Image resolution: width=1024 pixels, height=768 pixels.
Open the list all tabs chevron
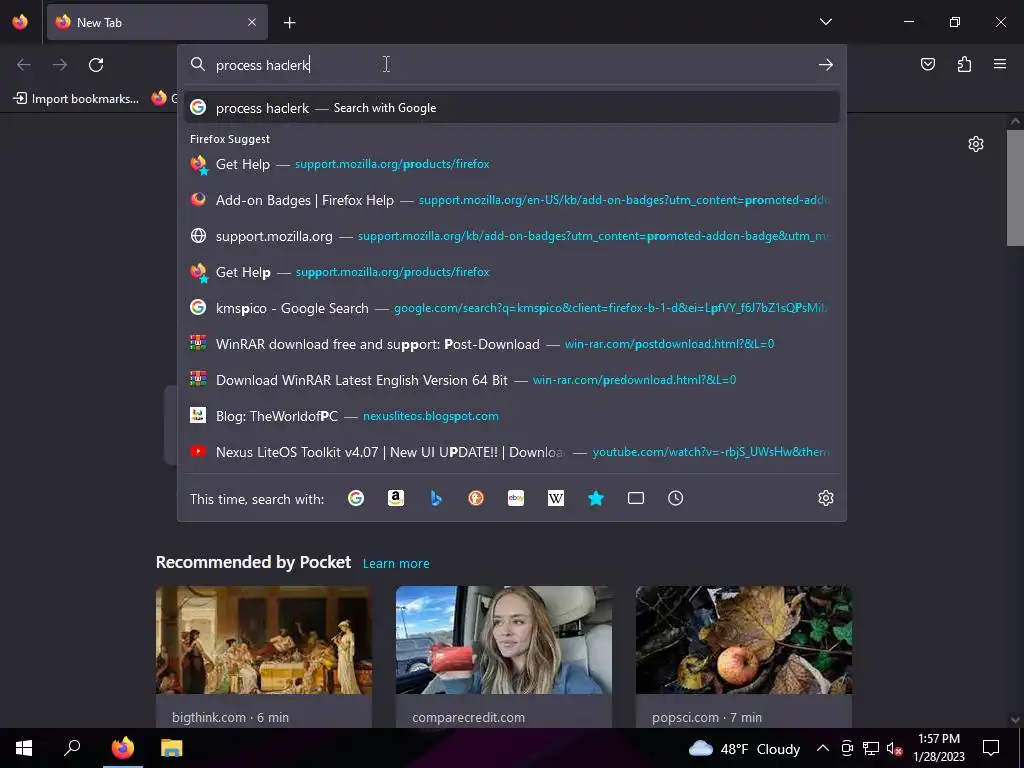click(x=825, y=22)
